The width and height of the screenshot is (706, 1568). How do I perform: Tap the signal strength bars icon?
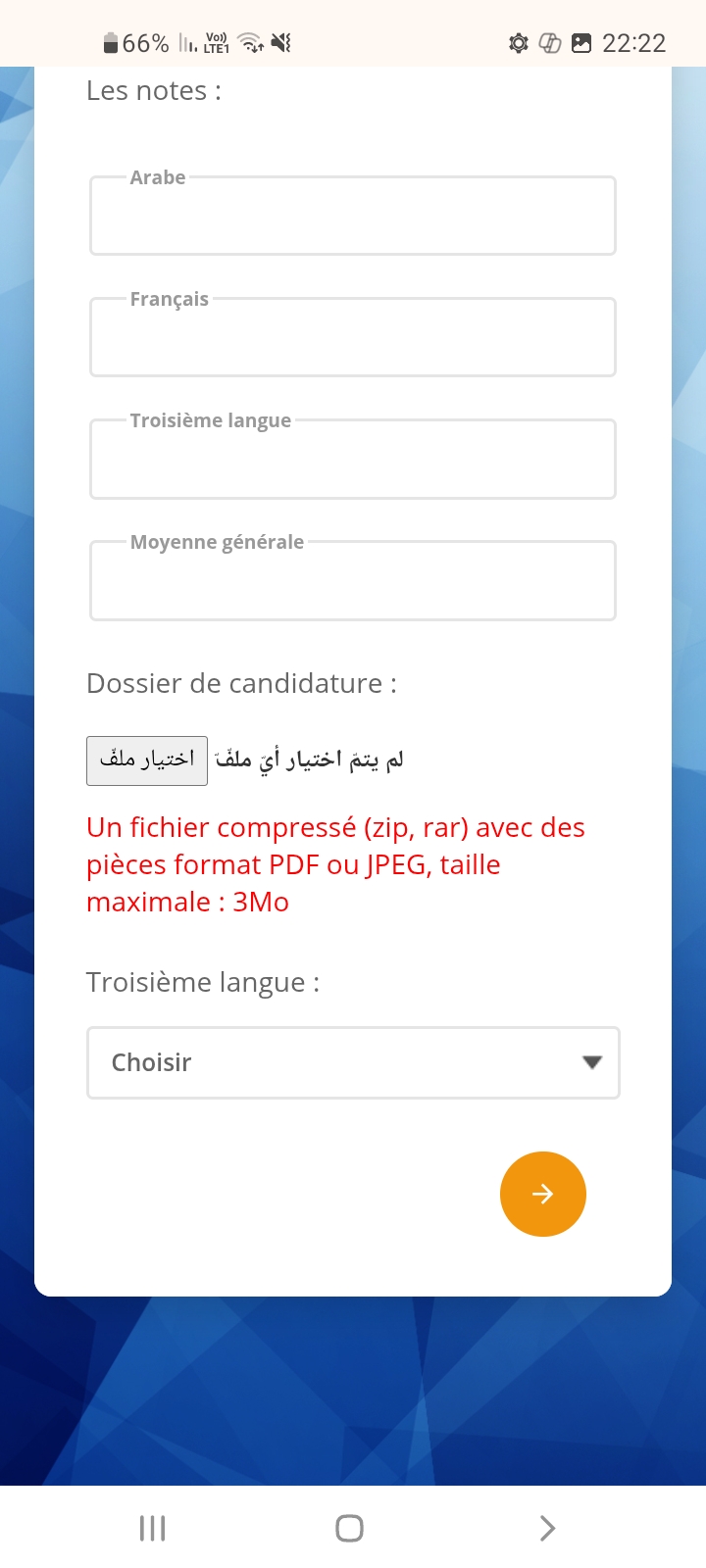[x=188, y=43]
